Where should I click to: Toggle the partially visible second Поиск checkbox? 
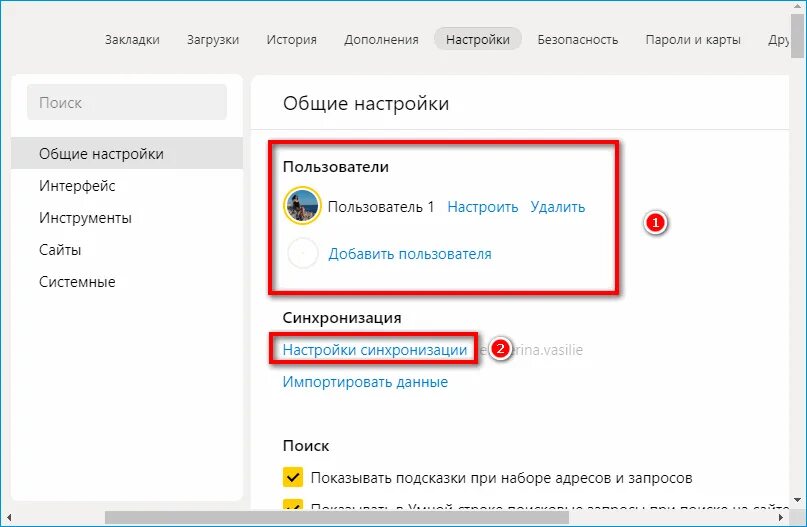click(293, 505)
